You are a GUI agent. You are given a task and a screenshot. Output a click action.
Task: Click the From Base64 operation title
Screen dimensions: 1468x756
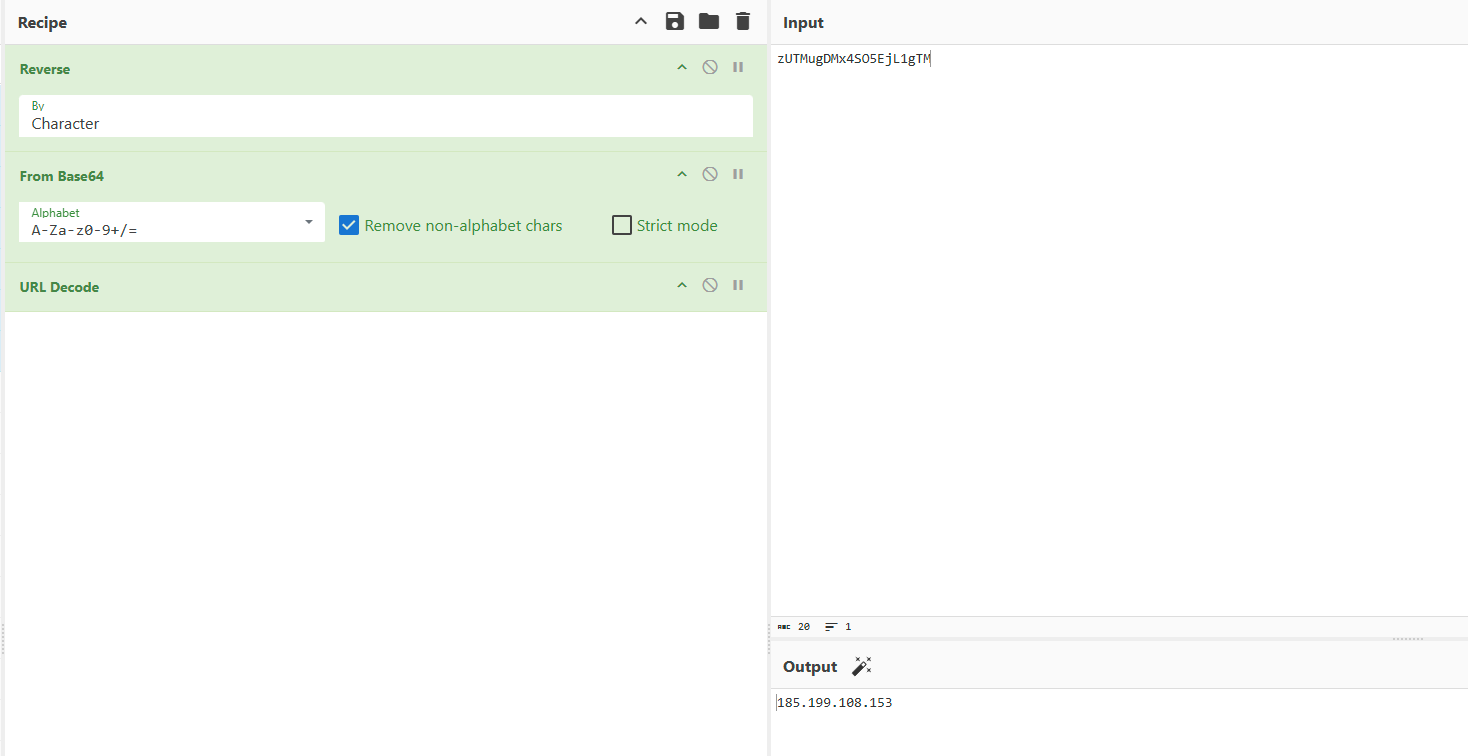[x=62, y=176]
